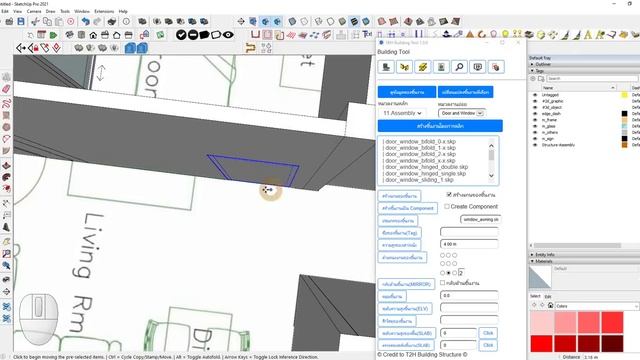This screenshot has width=640, height=360.
Task: Click the wide blue button above file list
Action: [440, 126]
